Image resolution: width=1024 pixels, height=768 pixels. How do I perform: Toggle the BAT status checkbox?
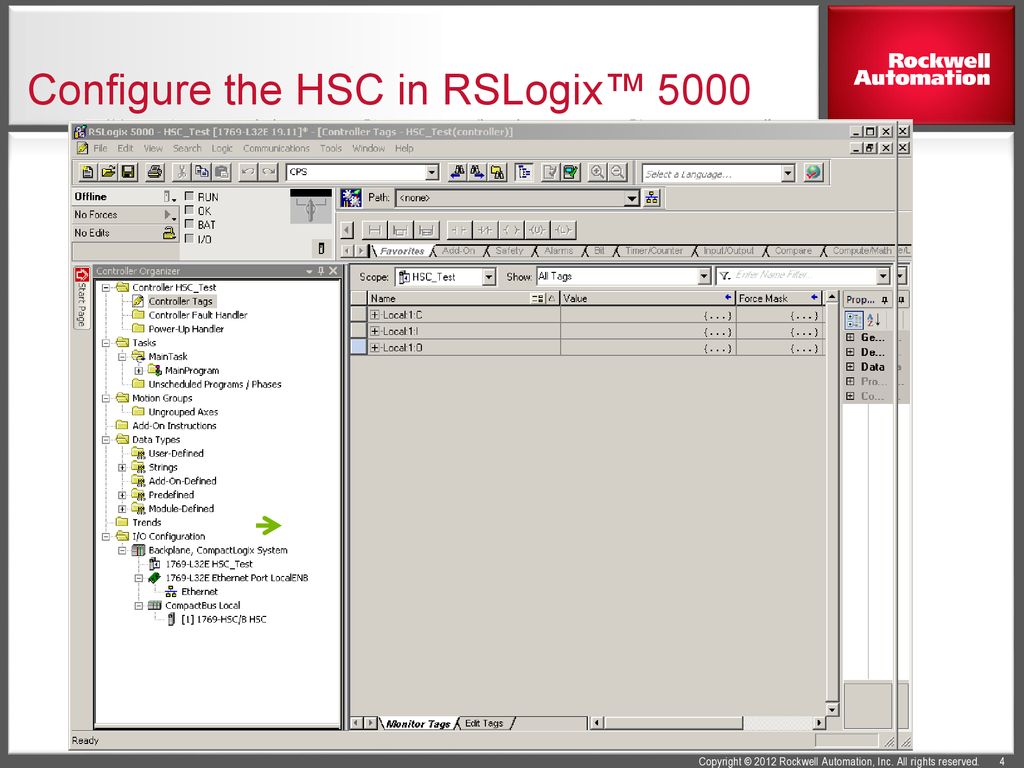pos(189,224)
